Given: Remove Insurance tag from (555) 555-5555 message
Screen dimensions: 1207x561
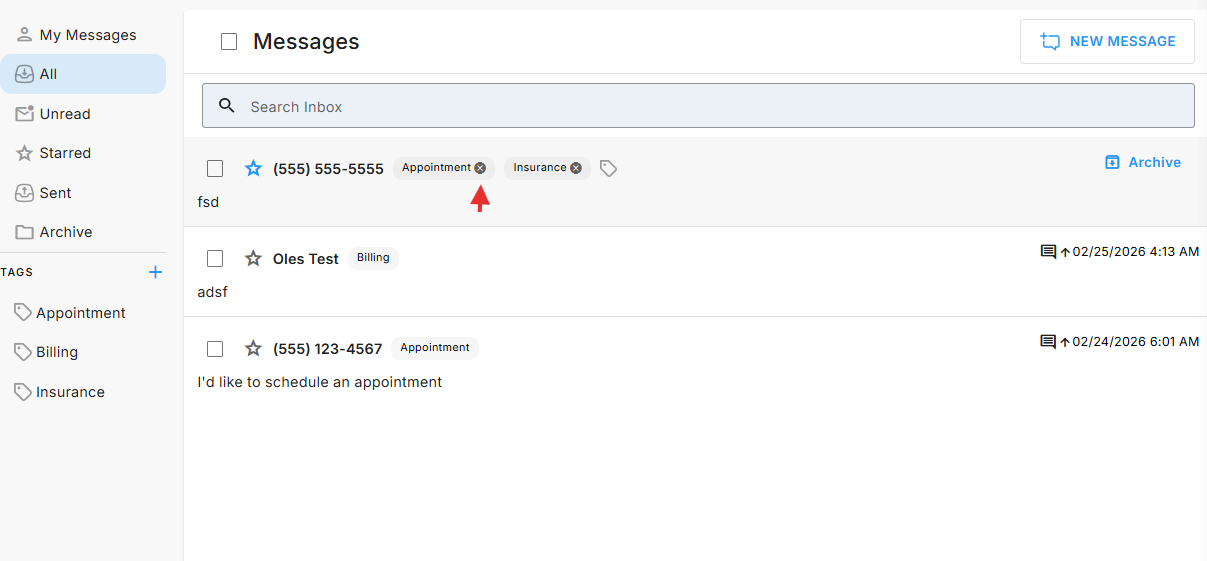Looking at the screenshot, I should 576,168.
